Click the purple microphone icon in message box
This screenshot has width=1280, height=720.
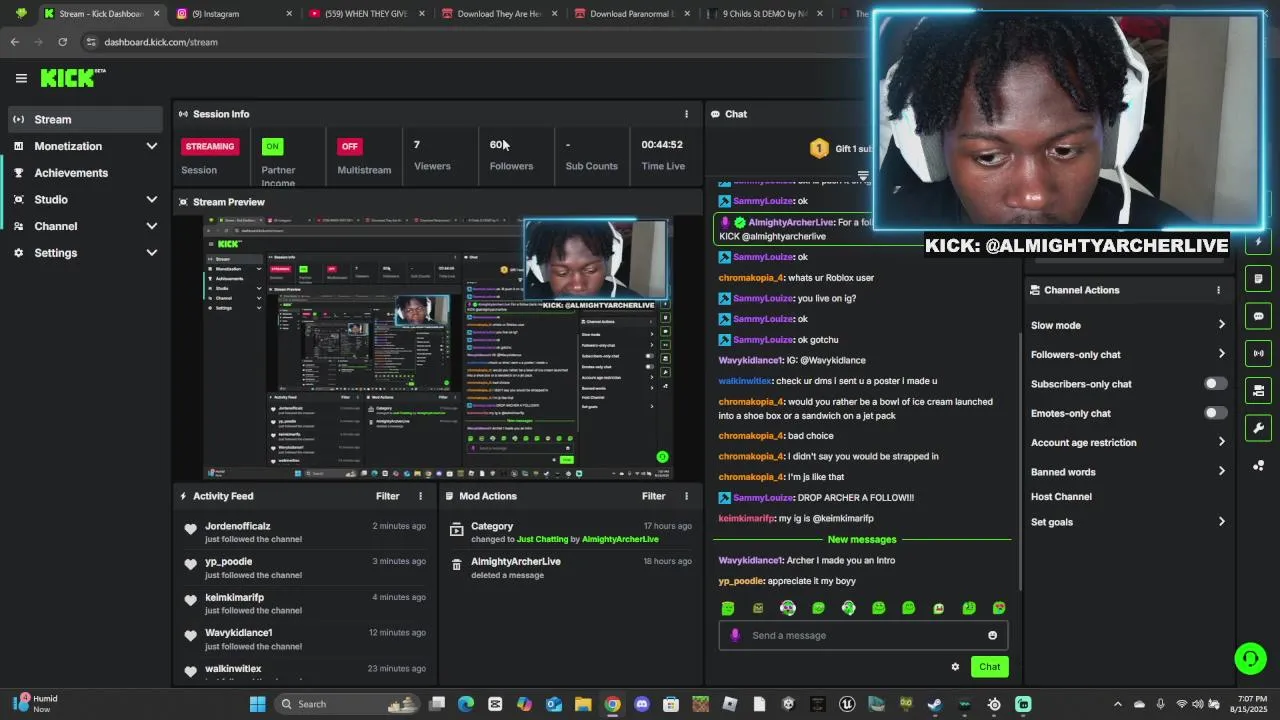[735, 635]
